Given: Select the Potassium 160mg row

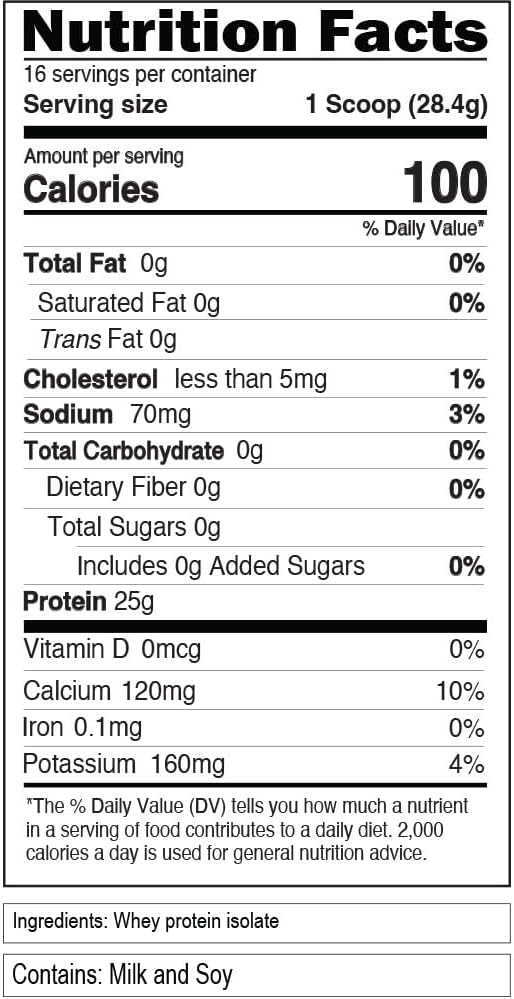Looking at the screenshot, I should (255, 765).
